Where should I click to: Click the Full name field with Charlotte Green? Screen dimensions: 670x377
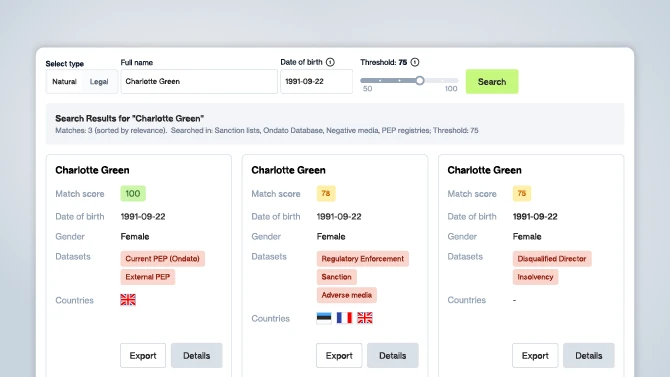click(x=199, y=81)
